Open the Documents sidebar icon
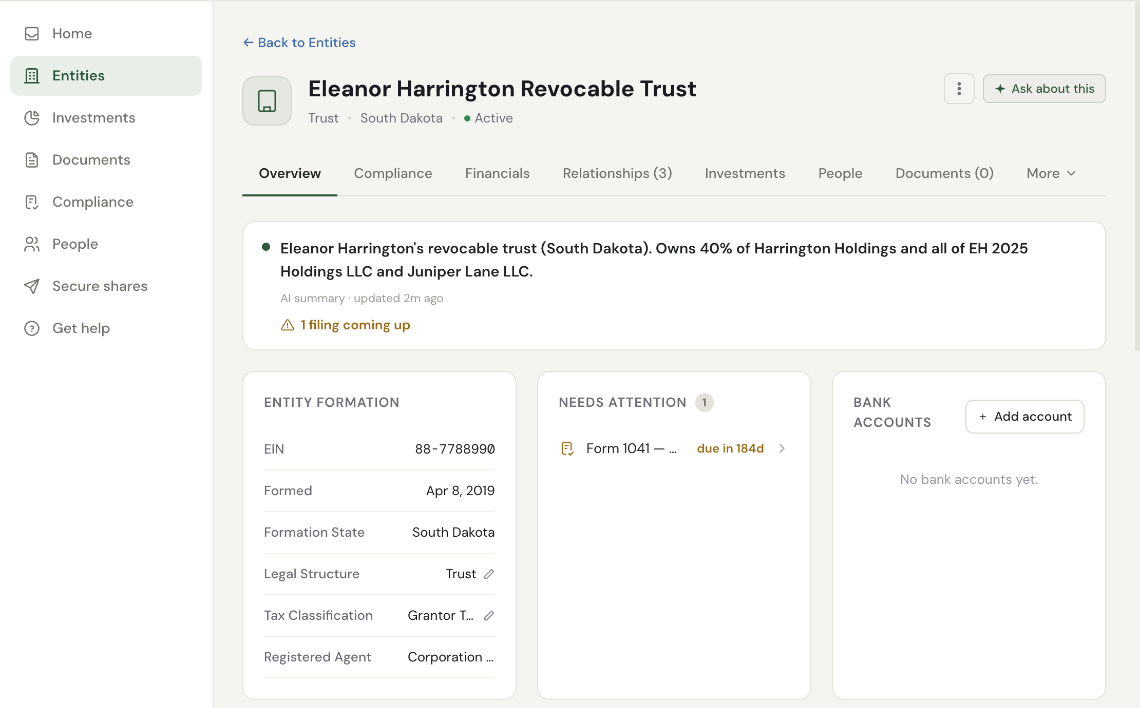The width and height of the screenshot is (1140, 708). pyautogui.click(x=32, y=160)
